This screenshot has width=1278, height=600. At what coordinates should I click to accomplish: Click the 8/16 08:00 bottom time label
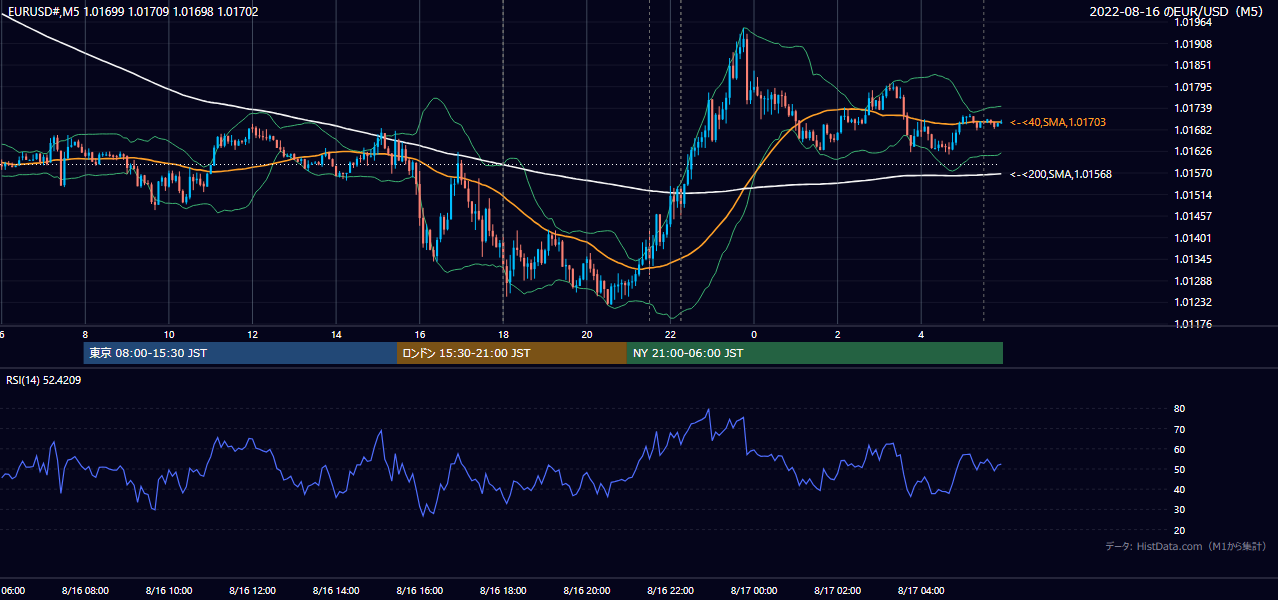[x=85, y=591]
